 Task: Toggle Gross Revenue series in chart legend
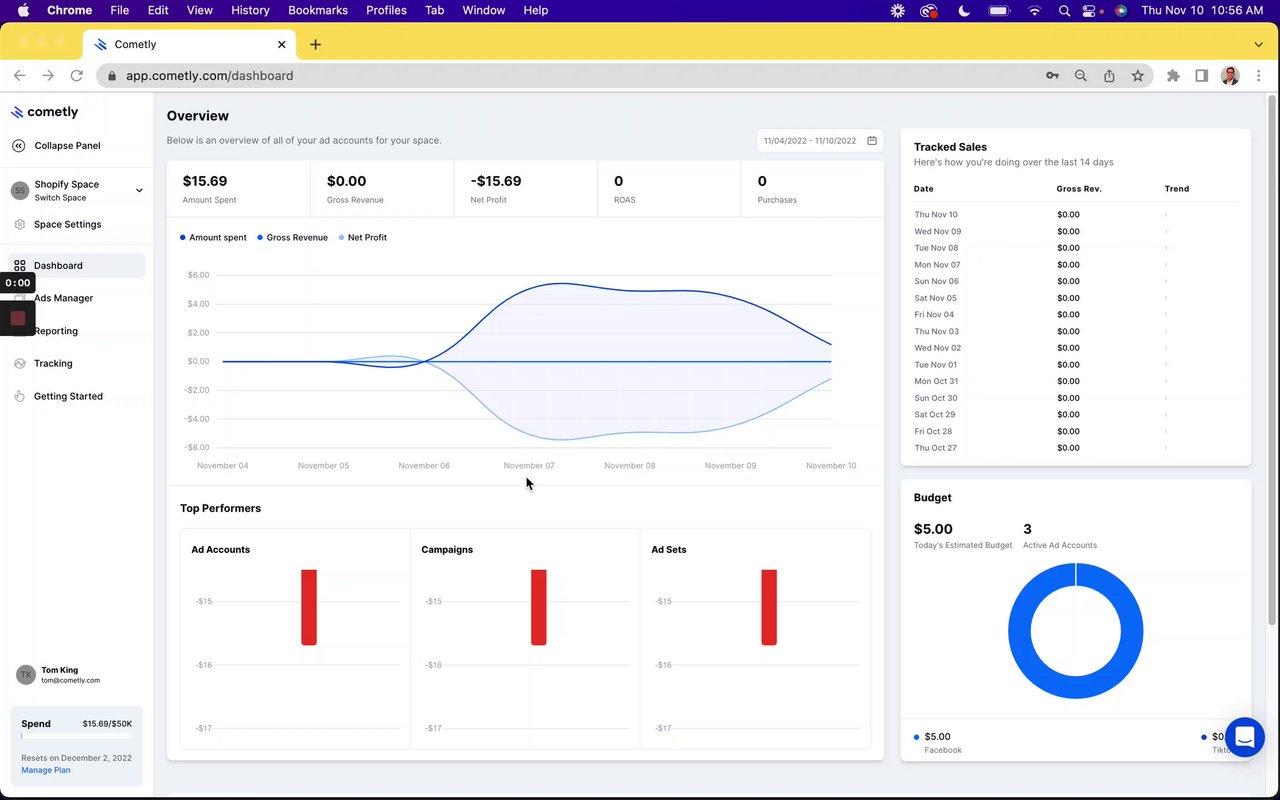(x=292, y=238)
